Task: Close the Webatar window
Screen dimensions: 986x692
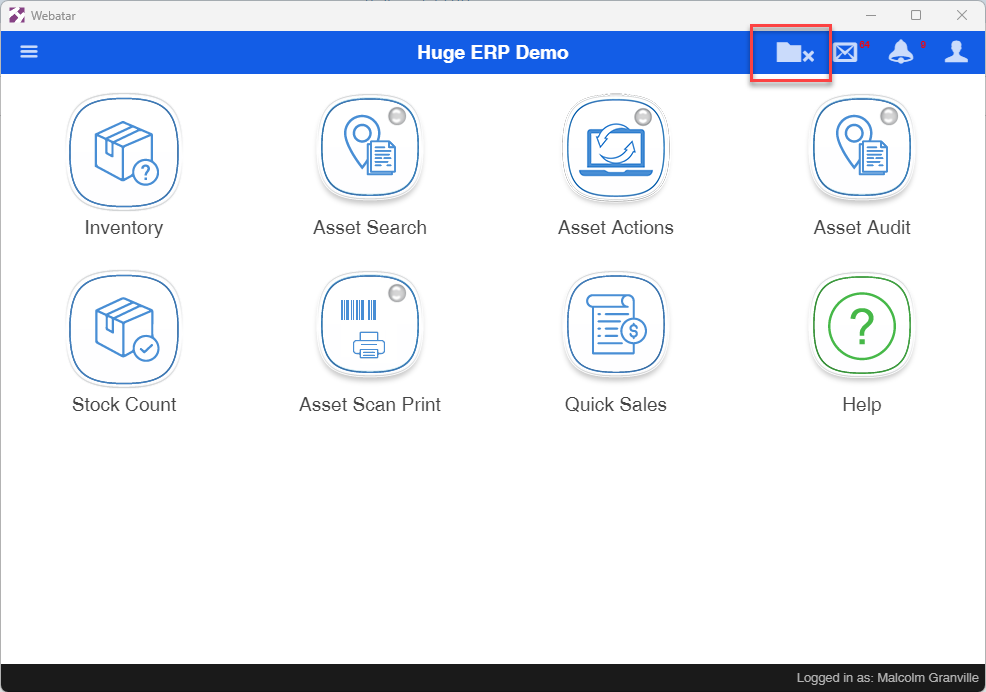Action: tap(961, 15)
